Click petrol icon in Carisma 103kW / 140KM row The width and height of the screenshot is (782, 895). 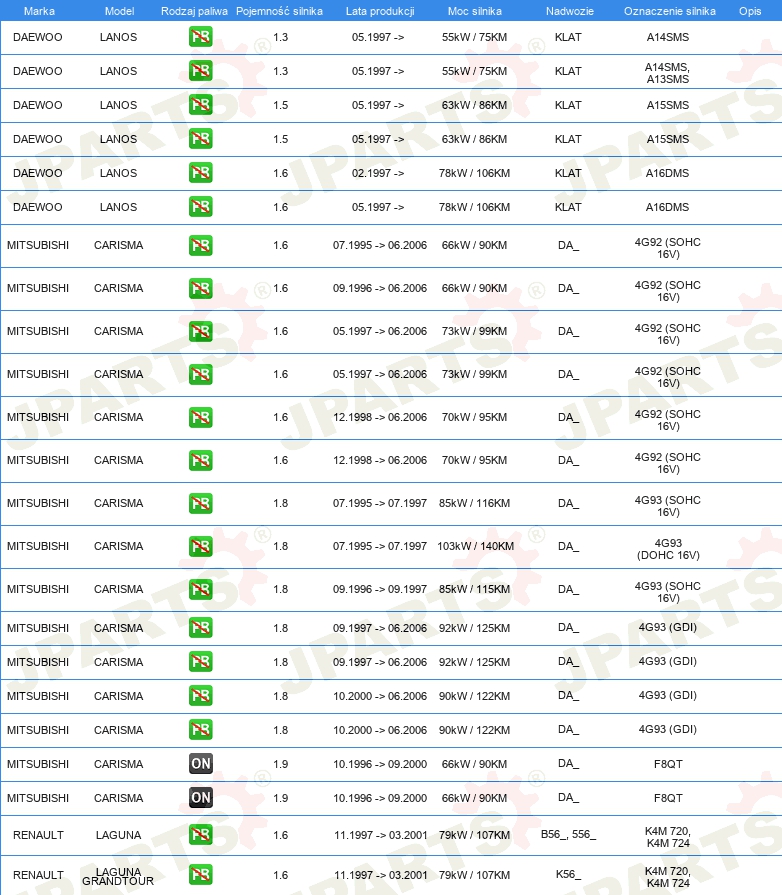[x=200, y=546]
